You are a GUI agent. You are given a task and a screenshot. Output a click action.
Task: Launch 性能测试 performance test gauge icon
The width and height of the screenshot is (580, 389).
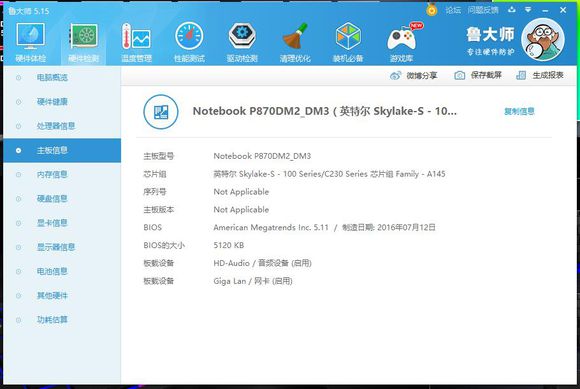point(189,42)
